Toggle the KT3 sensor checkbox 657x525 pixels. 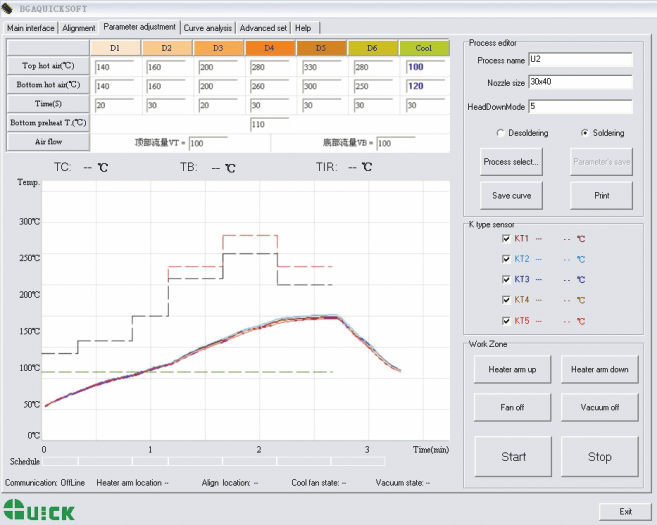pos(505,279)
